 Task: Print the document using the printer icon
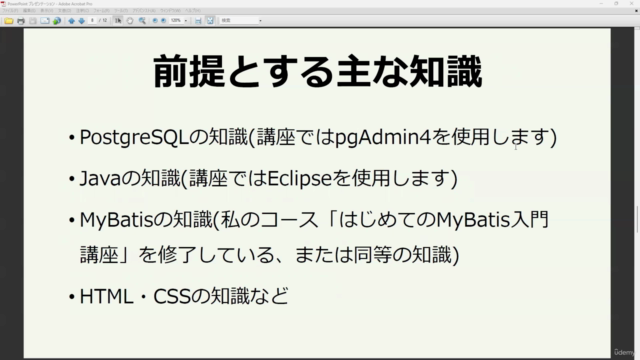click(x=21, y=20)
